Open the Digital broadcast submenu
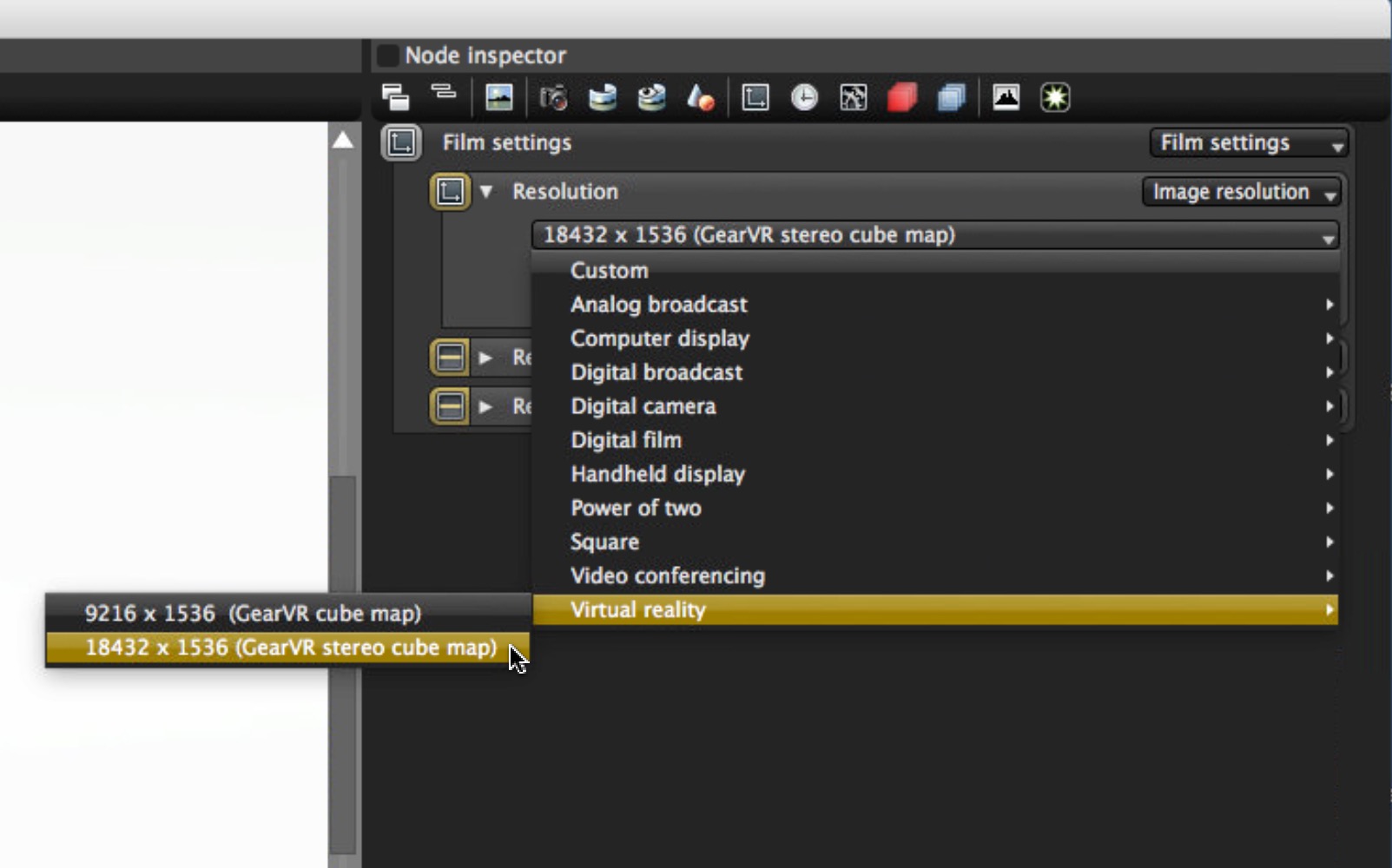The height and width of the screenshot is (868, 1392). pyautogui.click(x=935, y=372)
